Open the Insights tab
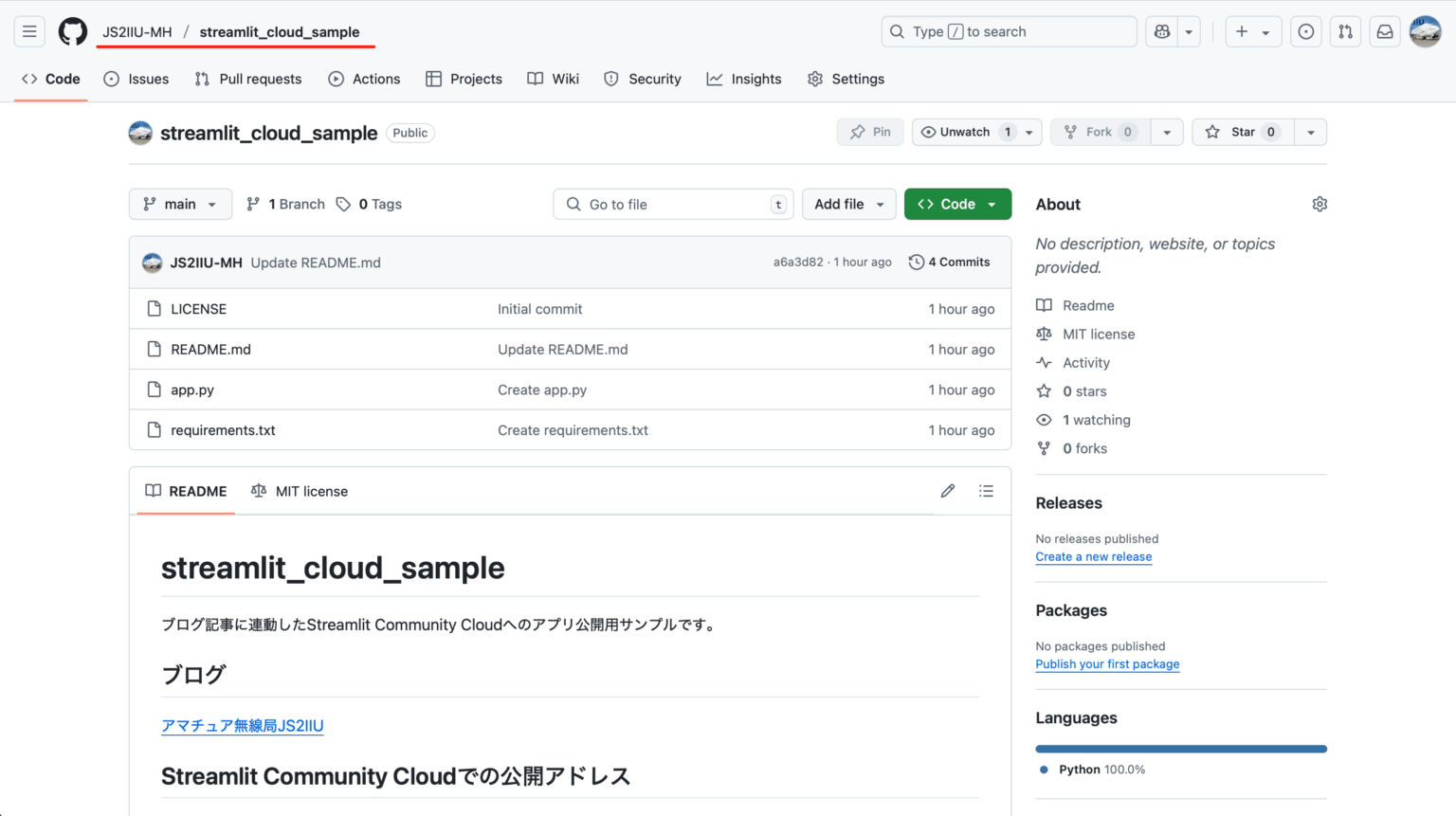This screenshot has height=816, width=1456. 744,79
